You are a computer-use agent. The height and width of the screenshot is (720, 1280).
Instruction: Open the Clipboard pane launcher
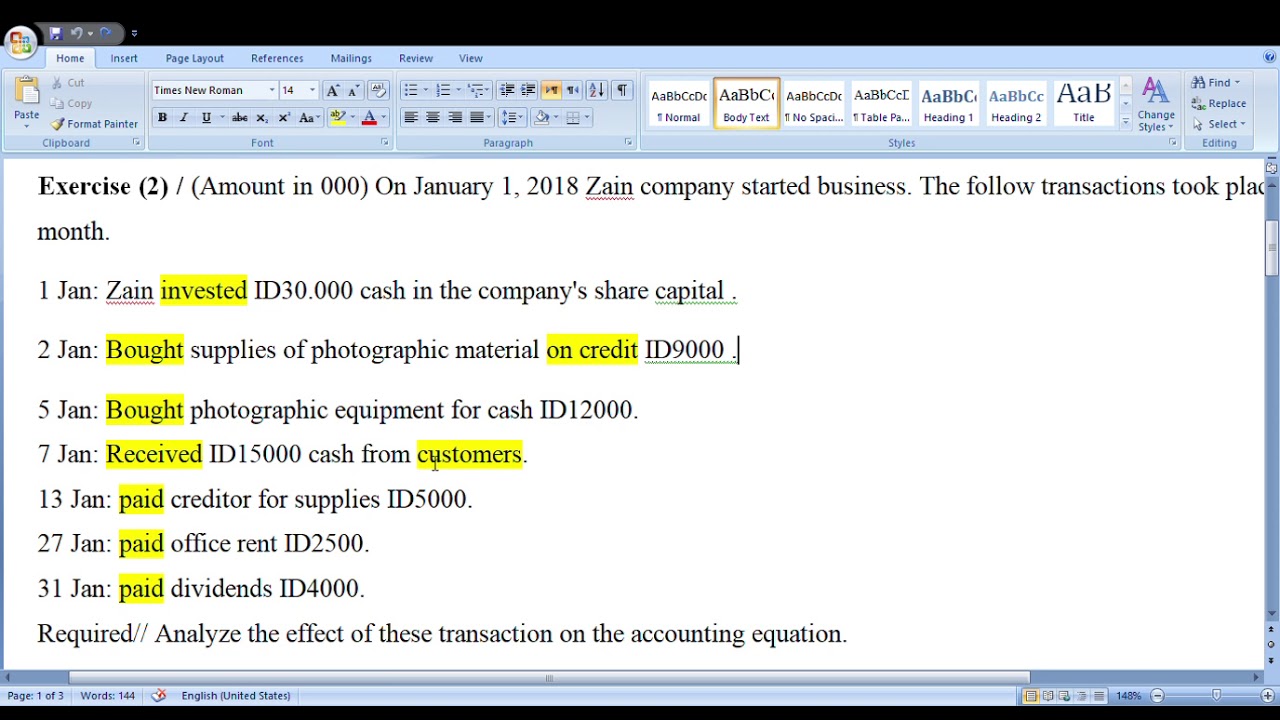point(136,143)
